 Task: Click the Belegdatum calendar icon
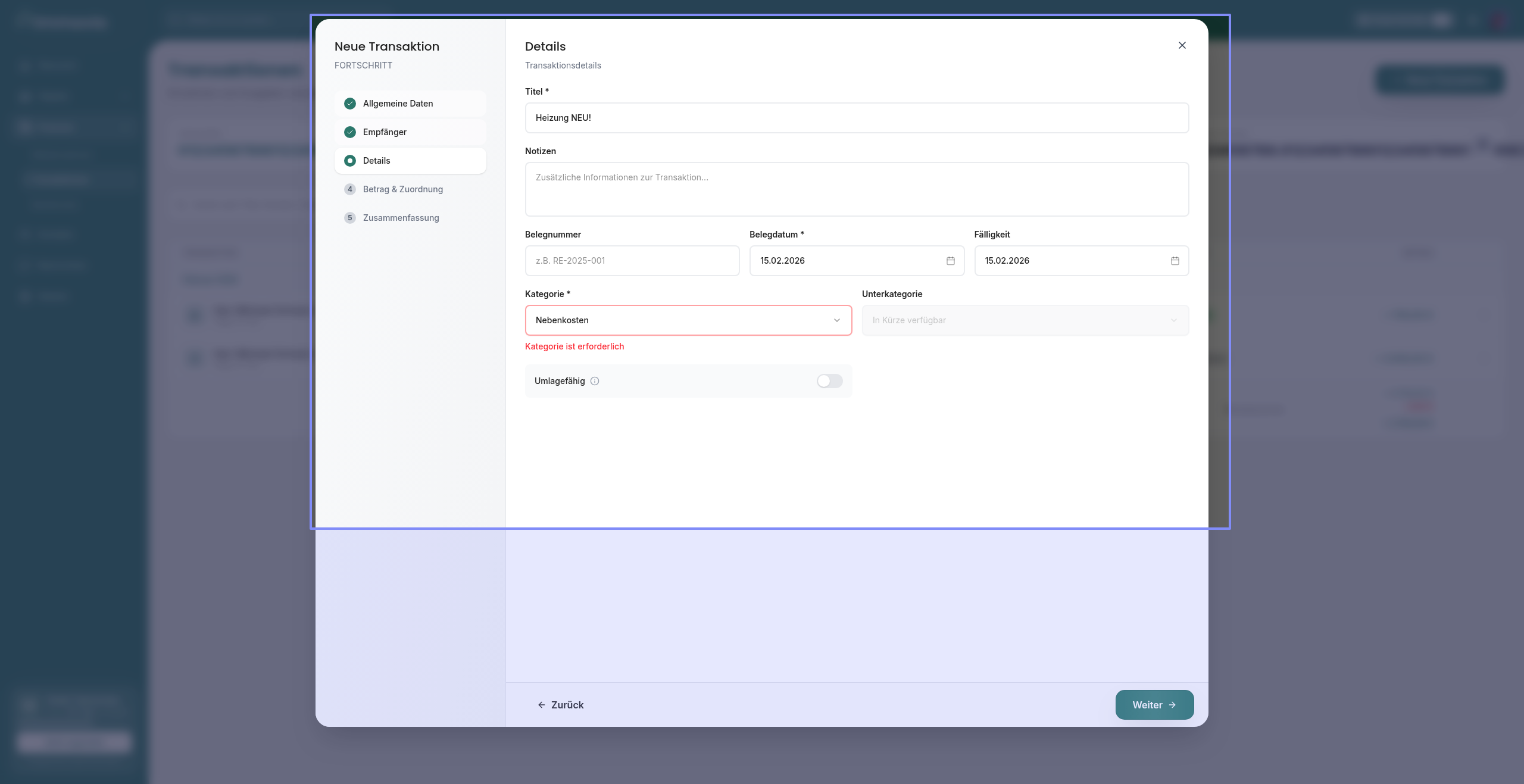coord(950,261)
